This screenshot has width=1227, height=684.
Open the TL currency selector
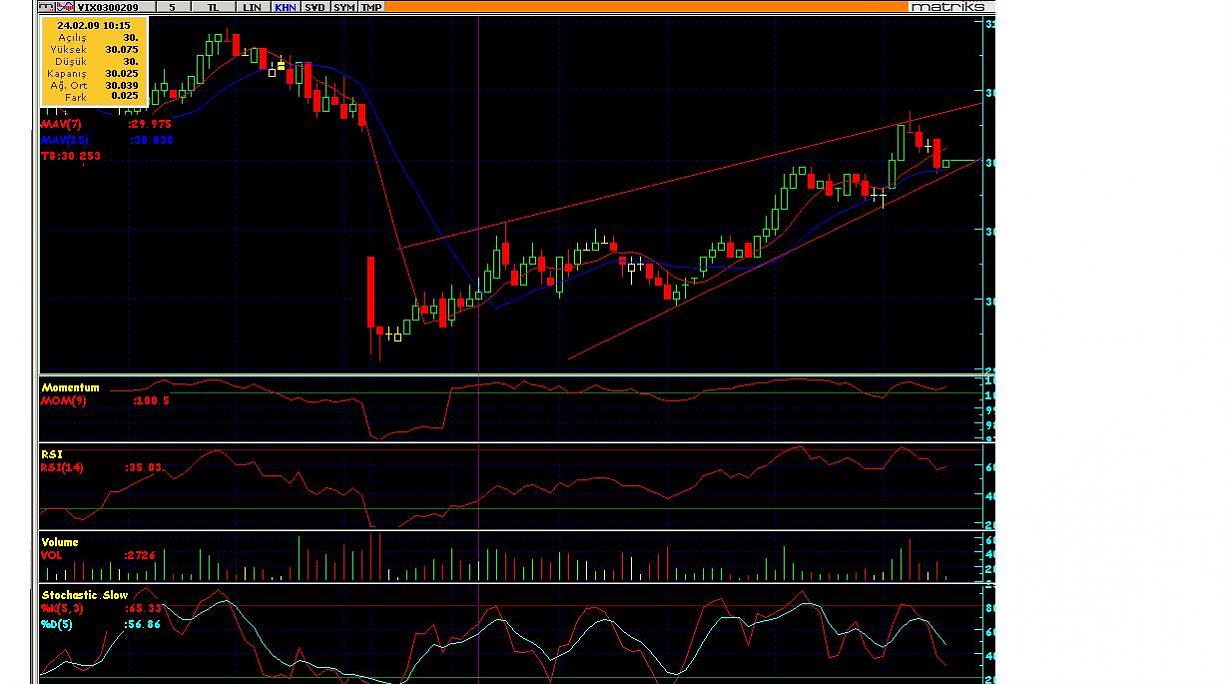(x=212, y=6)
